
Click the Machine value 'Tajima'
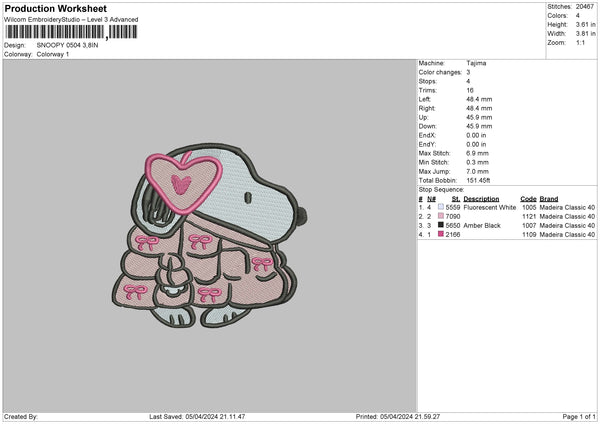pos(476,63)
